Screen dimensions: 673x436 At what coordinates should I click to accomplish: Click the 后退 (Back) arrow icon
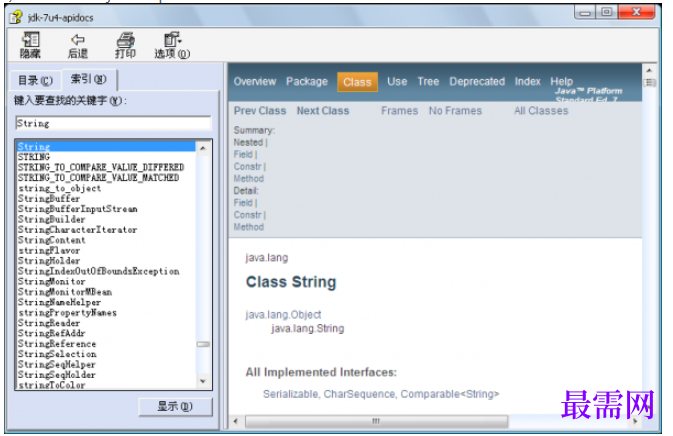(x=78, y=39)
